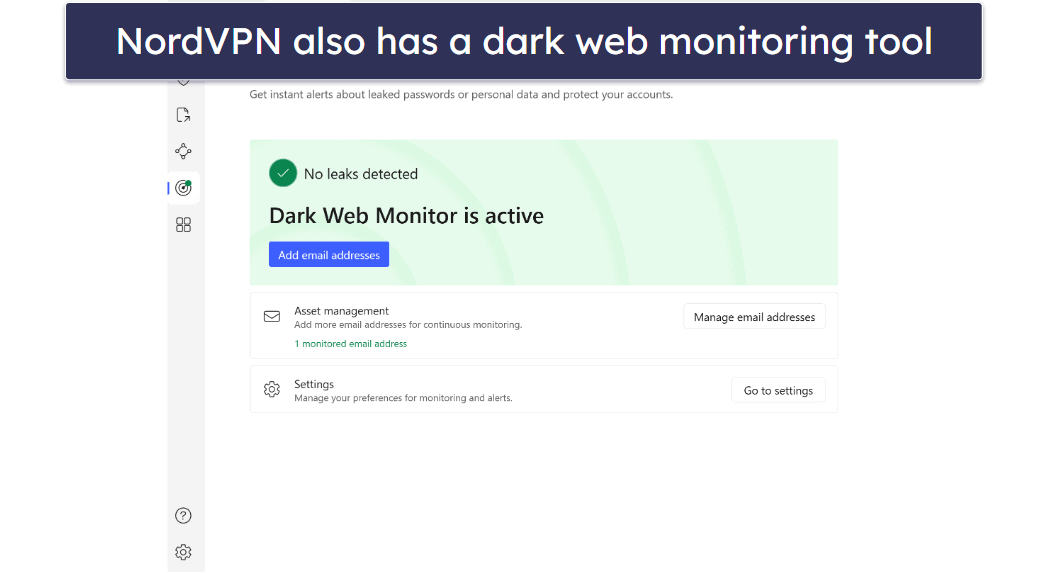Select the Settings row title

[x=314, y=384]
